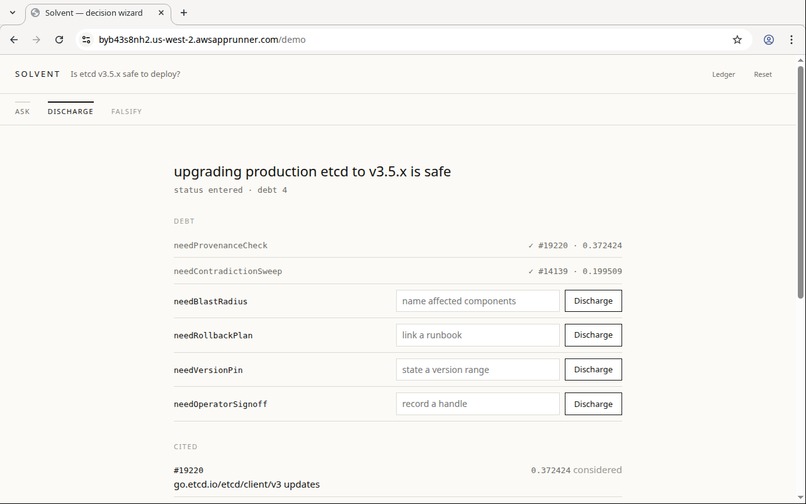Image resolution: width=806 pixels, height=504 pixels.
Task: Click the Reset link
Action: [x=763, y=75]
